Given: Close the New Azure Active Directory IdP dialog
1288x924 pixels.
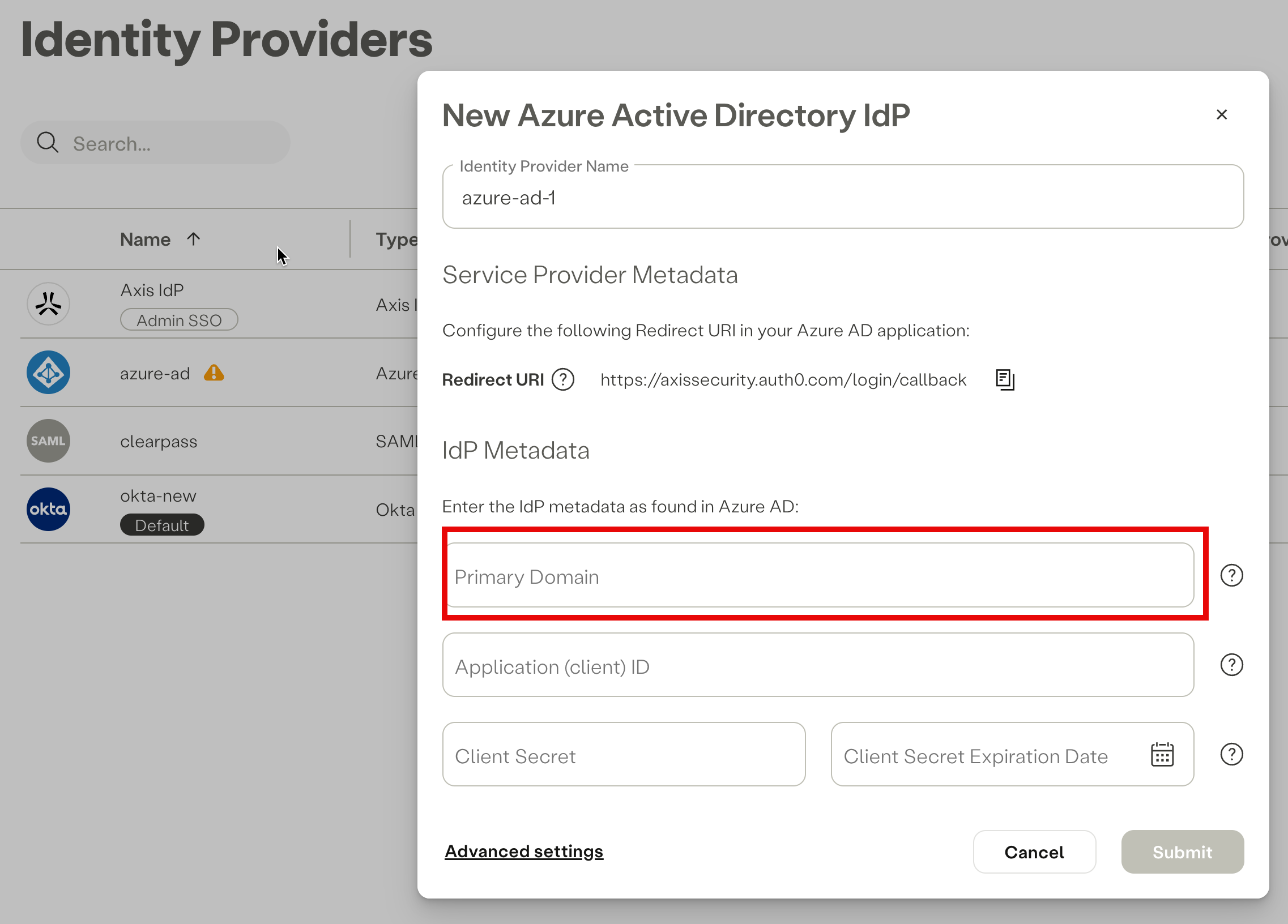Looking at the screenshot, I should 1222,114.
